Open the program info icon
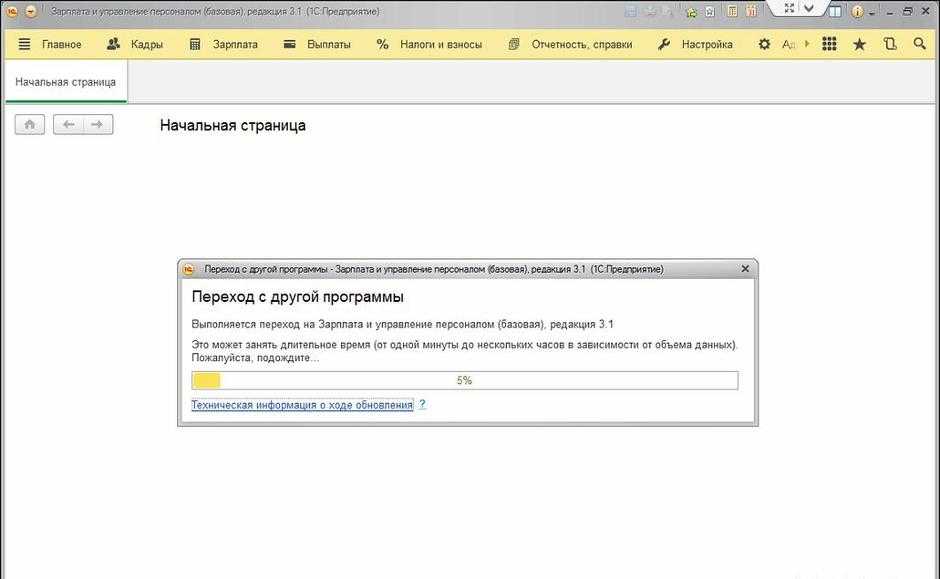The width and height of the screenshot is (940, 579). click(858, 11)
